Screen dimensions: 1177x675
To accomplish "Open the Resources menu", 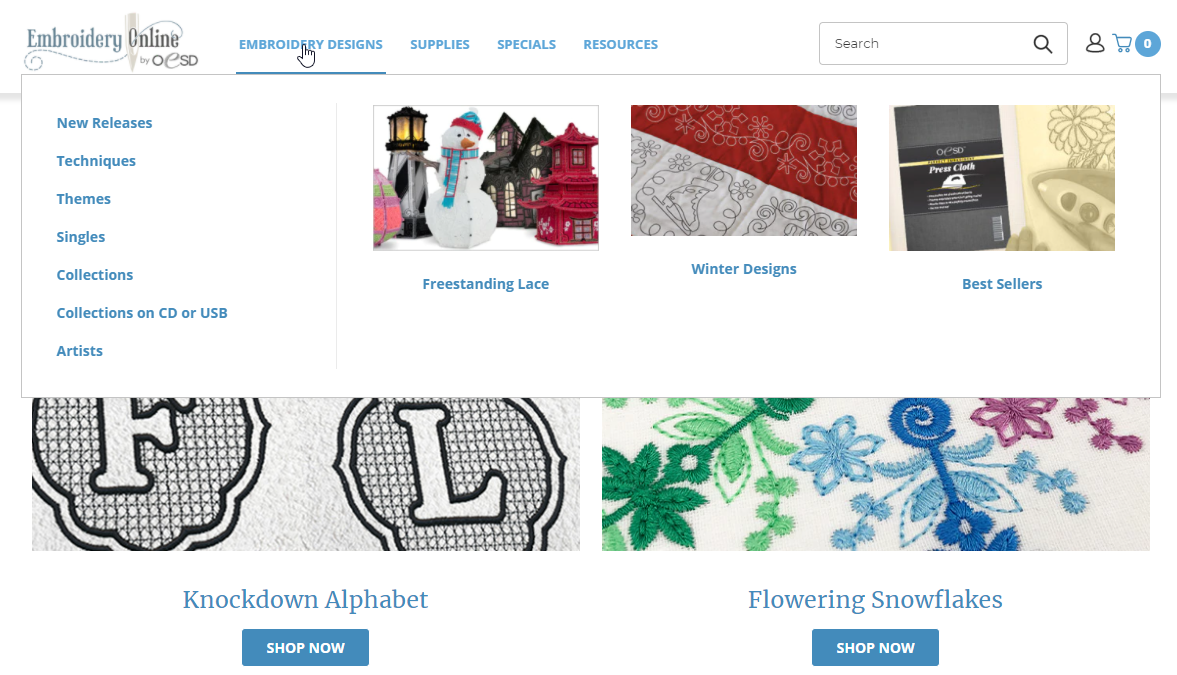I will tap(621, 44).
